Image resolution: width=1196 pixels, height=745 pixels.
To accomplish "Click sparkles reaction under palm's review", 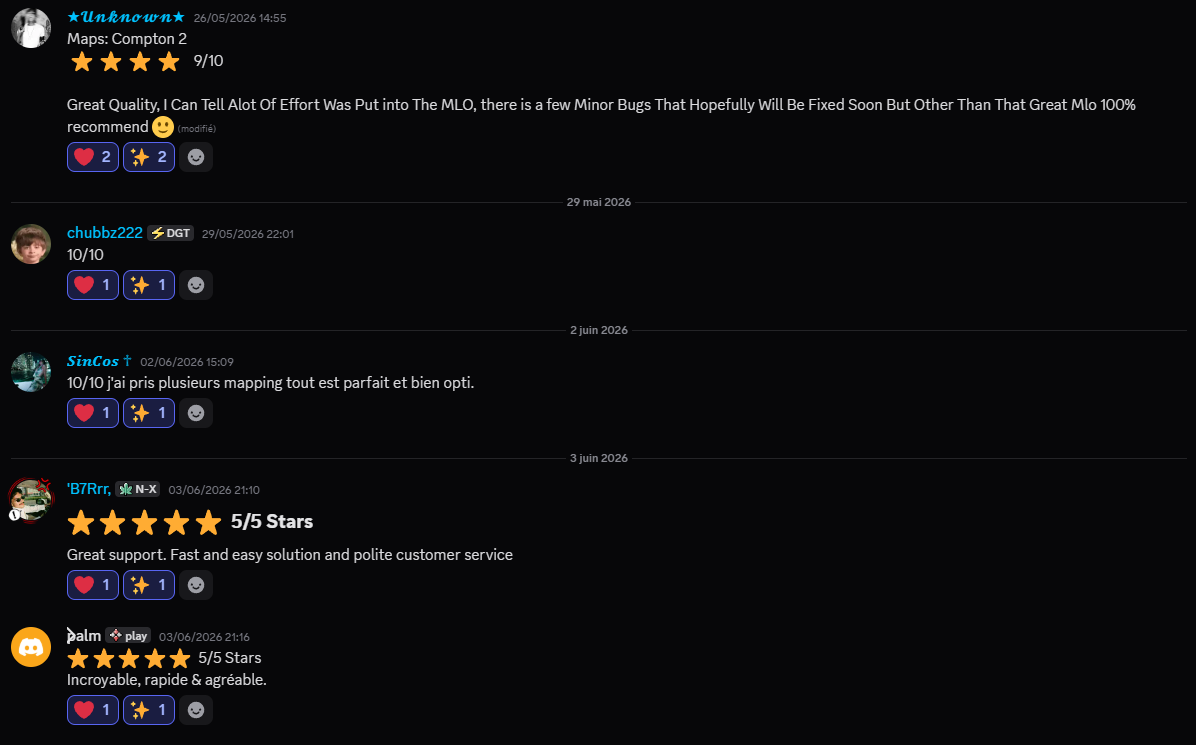I will point(149,710).
